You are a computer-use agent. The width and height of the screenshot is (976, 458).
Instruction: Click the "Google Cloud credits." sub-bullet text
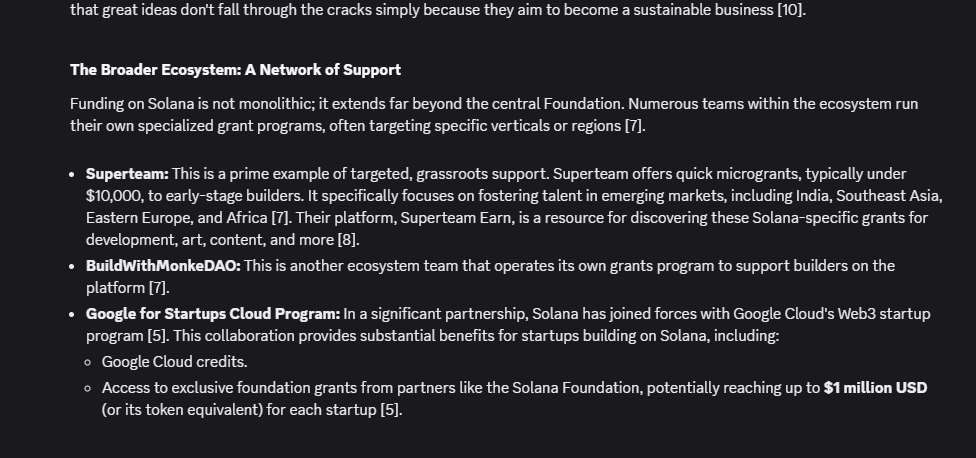[174, 362]
